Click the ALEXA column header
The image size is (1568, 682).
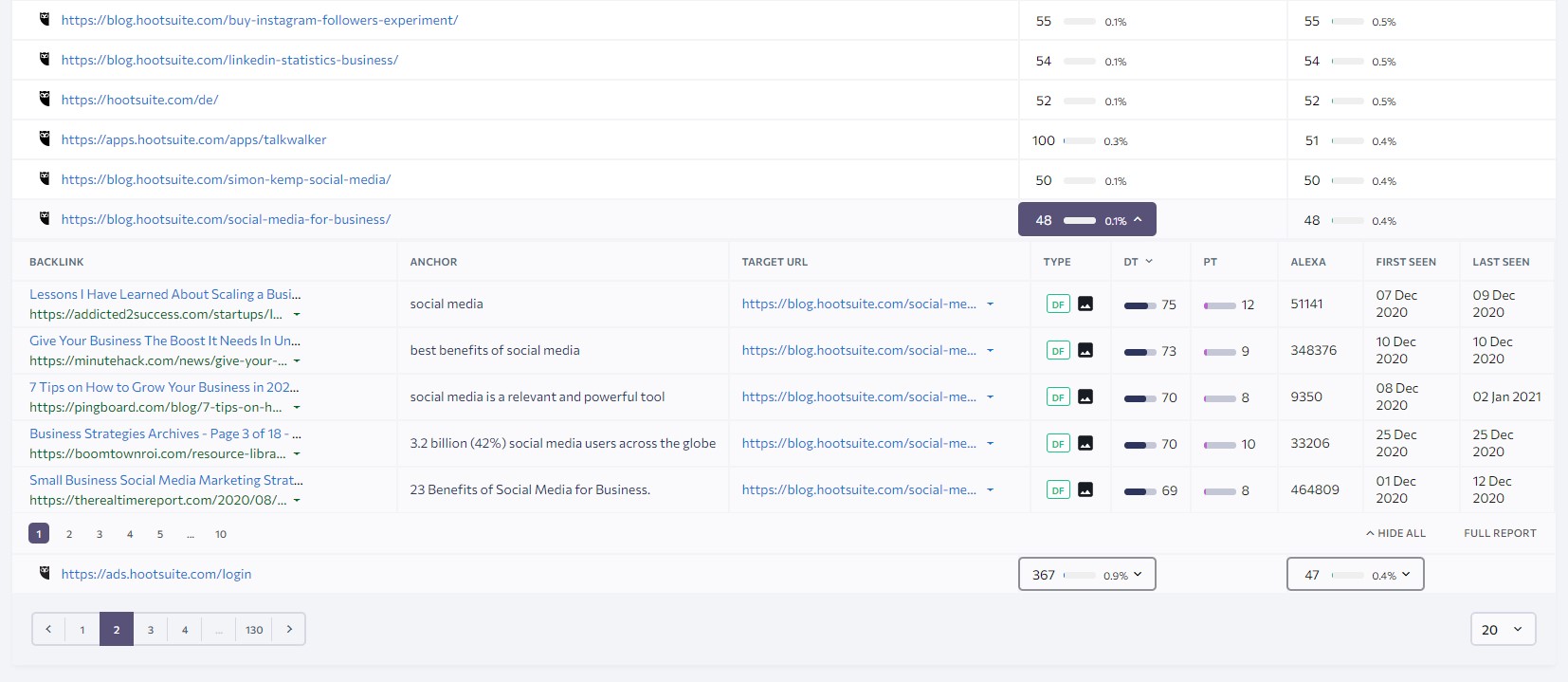point(1308,262)
